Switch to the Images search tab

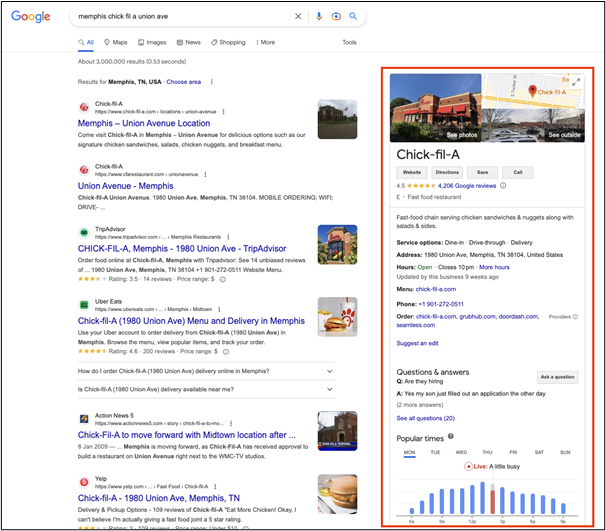pyautogui.click(x=152, y=43)
